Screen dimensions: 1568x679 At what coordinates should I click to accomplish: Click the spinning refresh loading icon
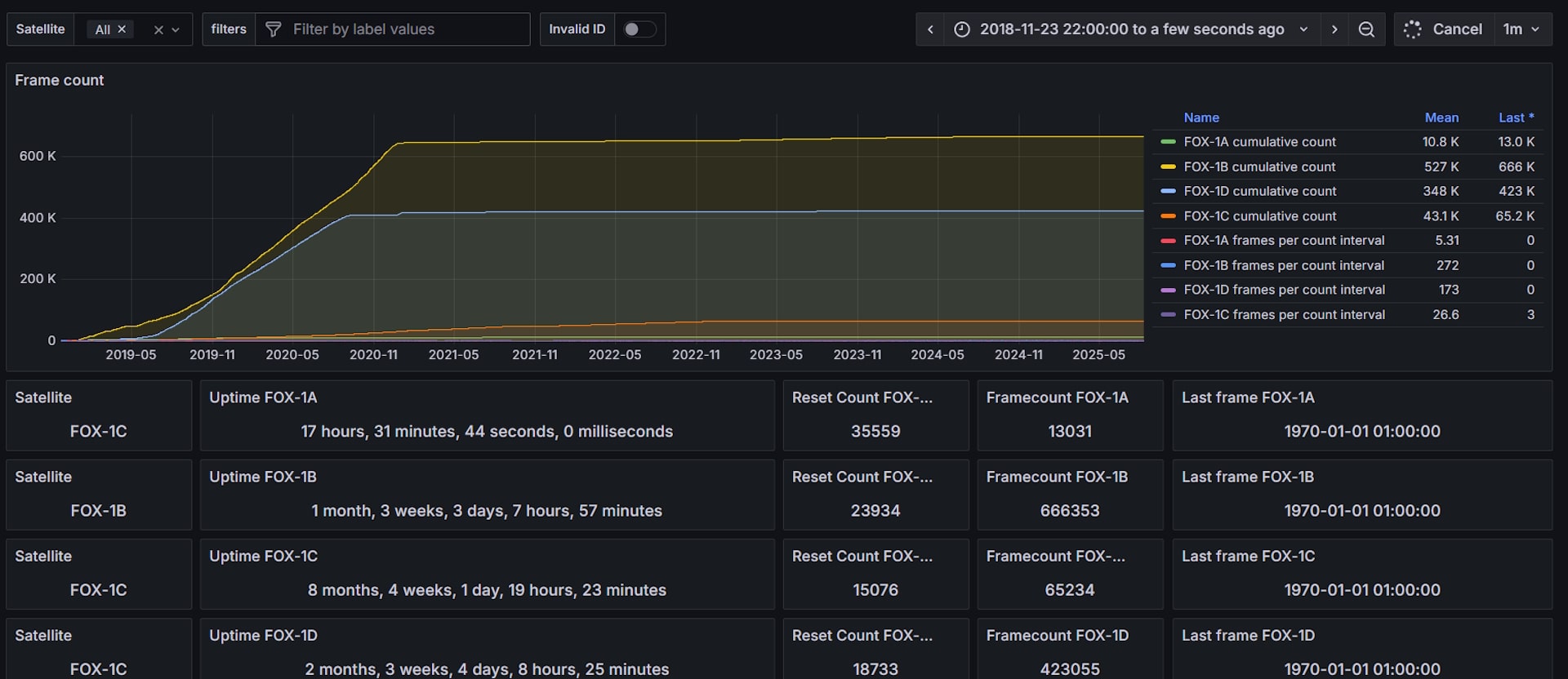click(x=1412, y=29)
